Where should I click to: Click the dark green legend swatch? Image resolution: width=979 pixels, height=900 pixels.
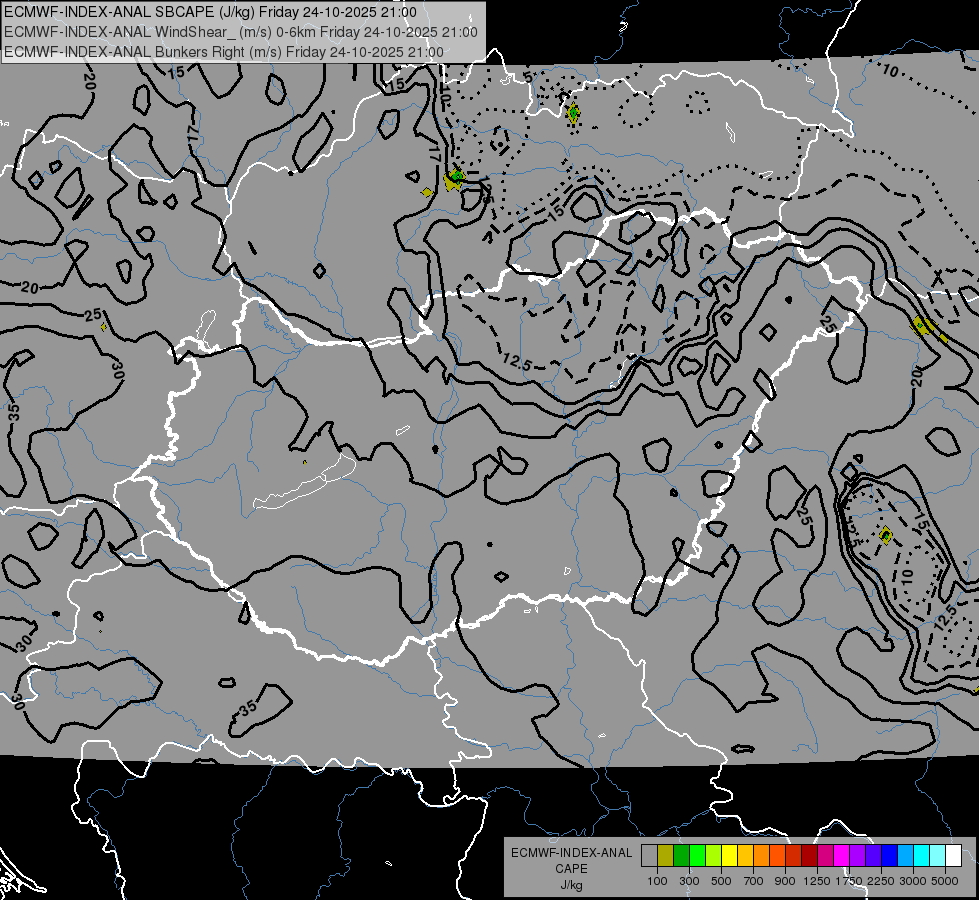pos(681,856)
